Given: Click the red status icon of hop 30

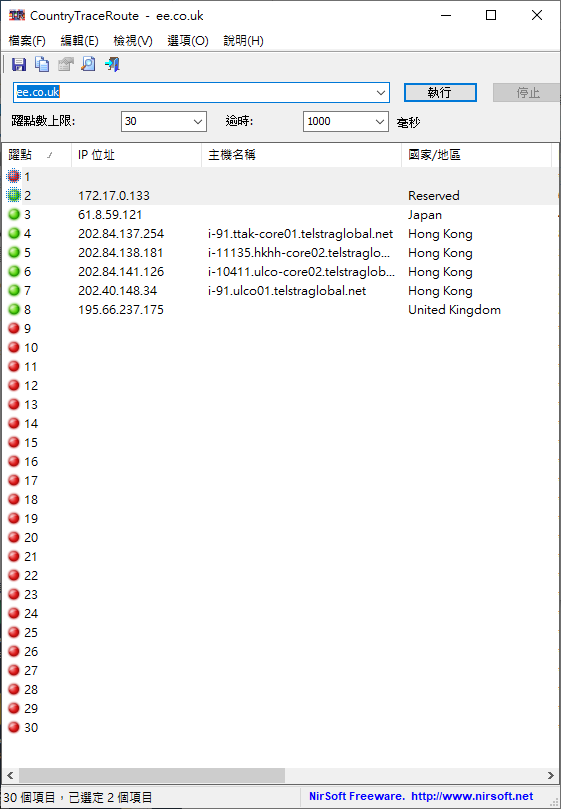Looking at the screenshot, I should click(x=14, y=727).
